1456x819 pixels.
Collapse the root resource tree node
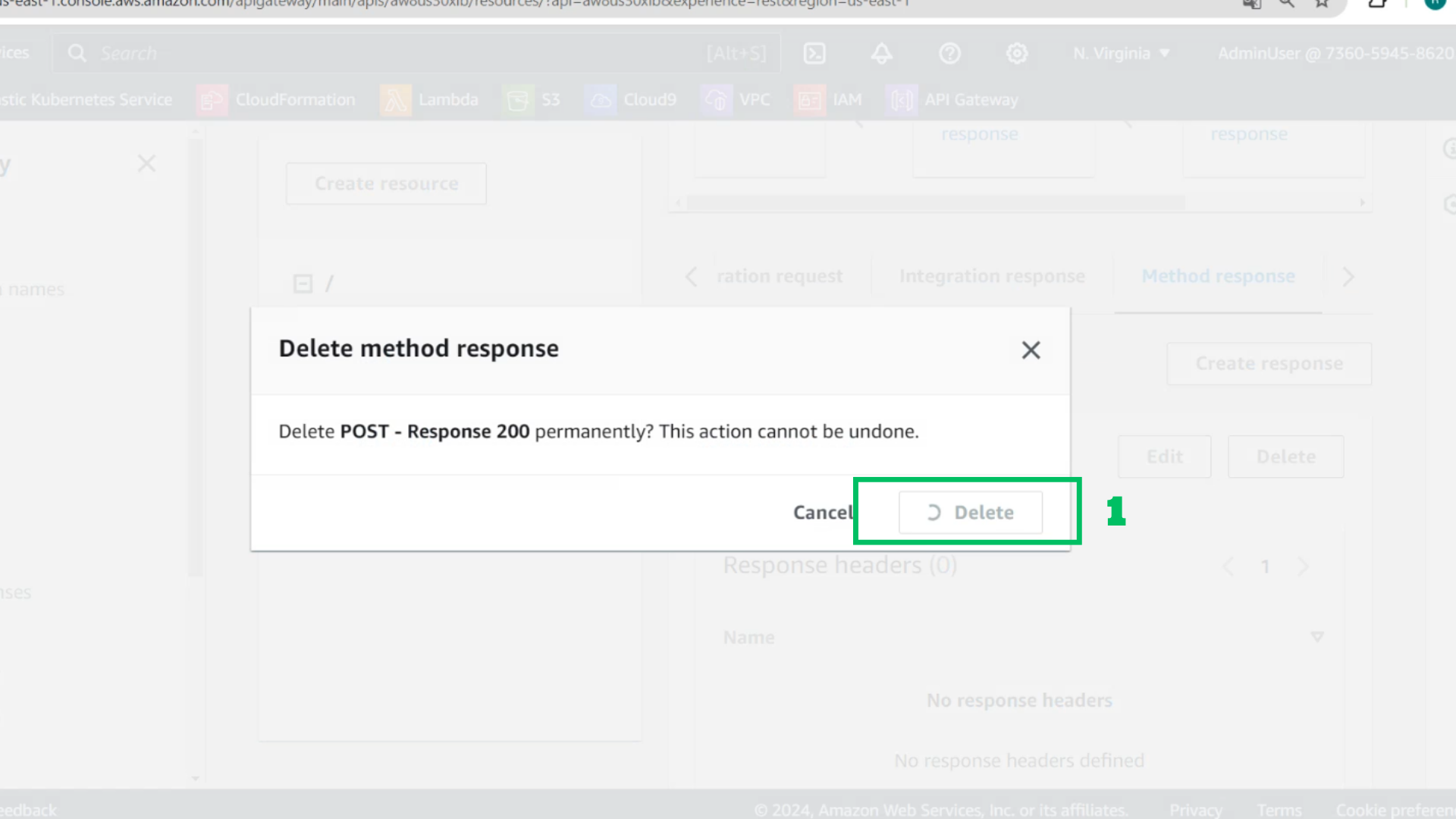point(303,284)
